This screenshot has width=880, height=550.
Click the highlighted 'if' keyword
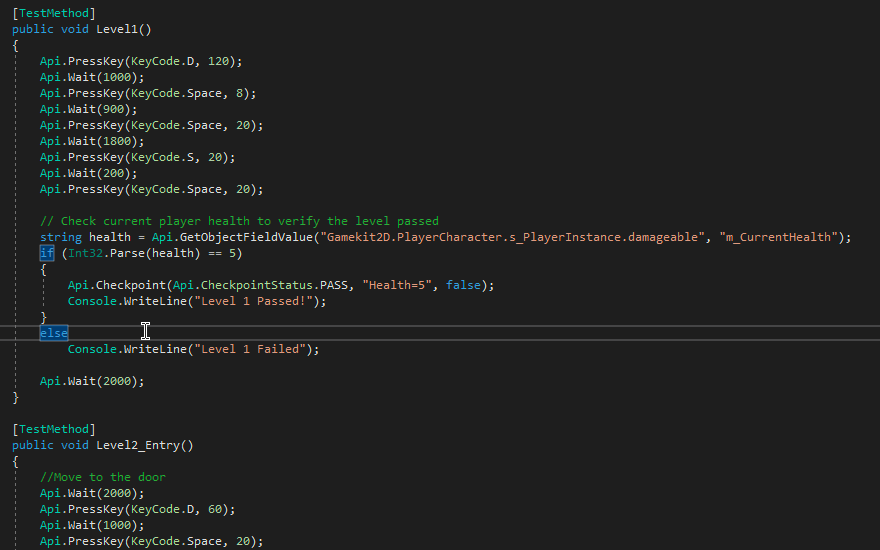tap(47, 253)
